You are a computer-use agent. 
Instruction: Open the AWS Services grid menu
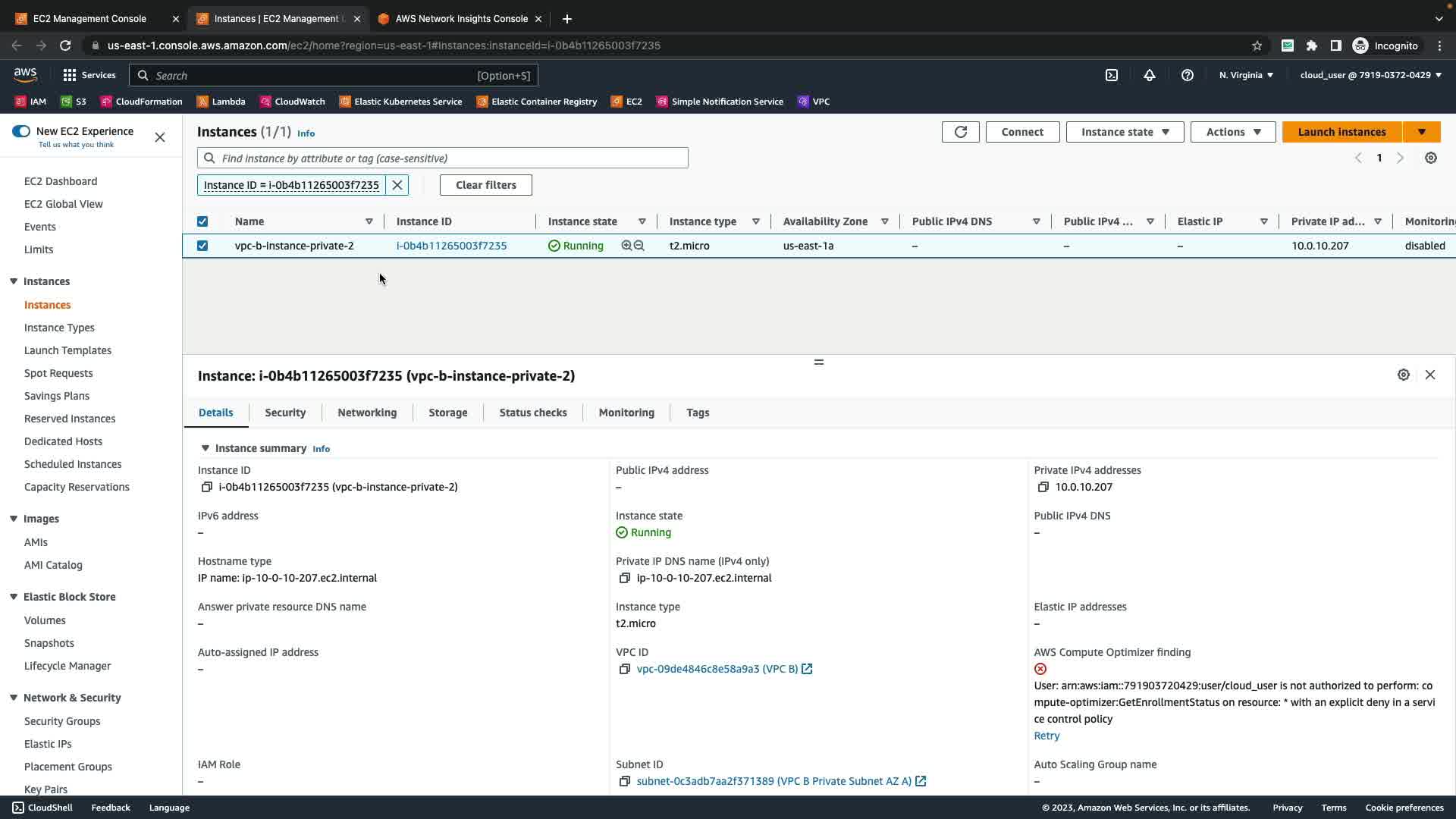pyautogui.click(x=70, y=75)
